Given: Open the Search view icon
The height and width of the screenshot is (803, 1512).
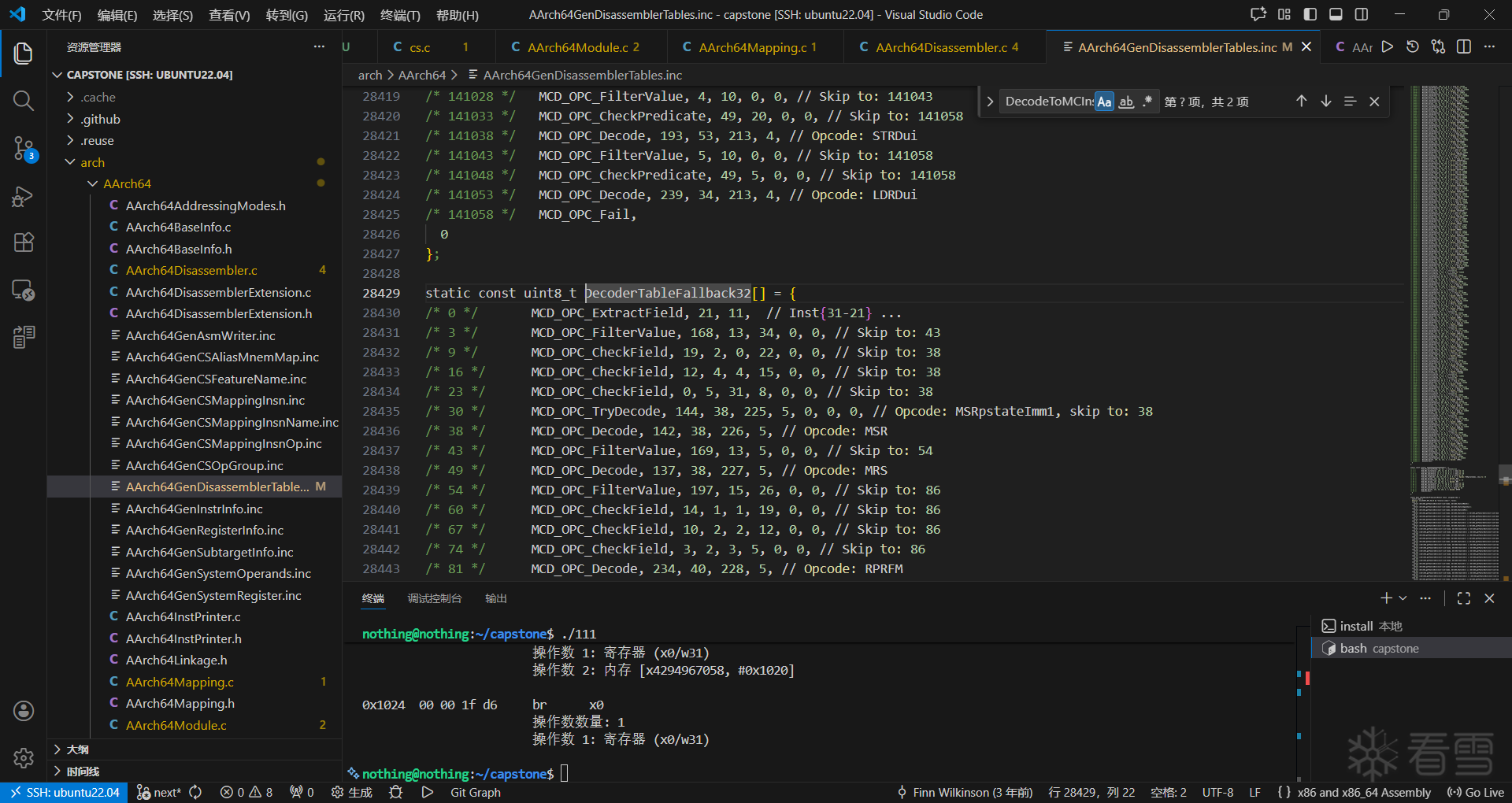Looking at the screenshot, I should click(24, 101).
